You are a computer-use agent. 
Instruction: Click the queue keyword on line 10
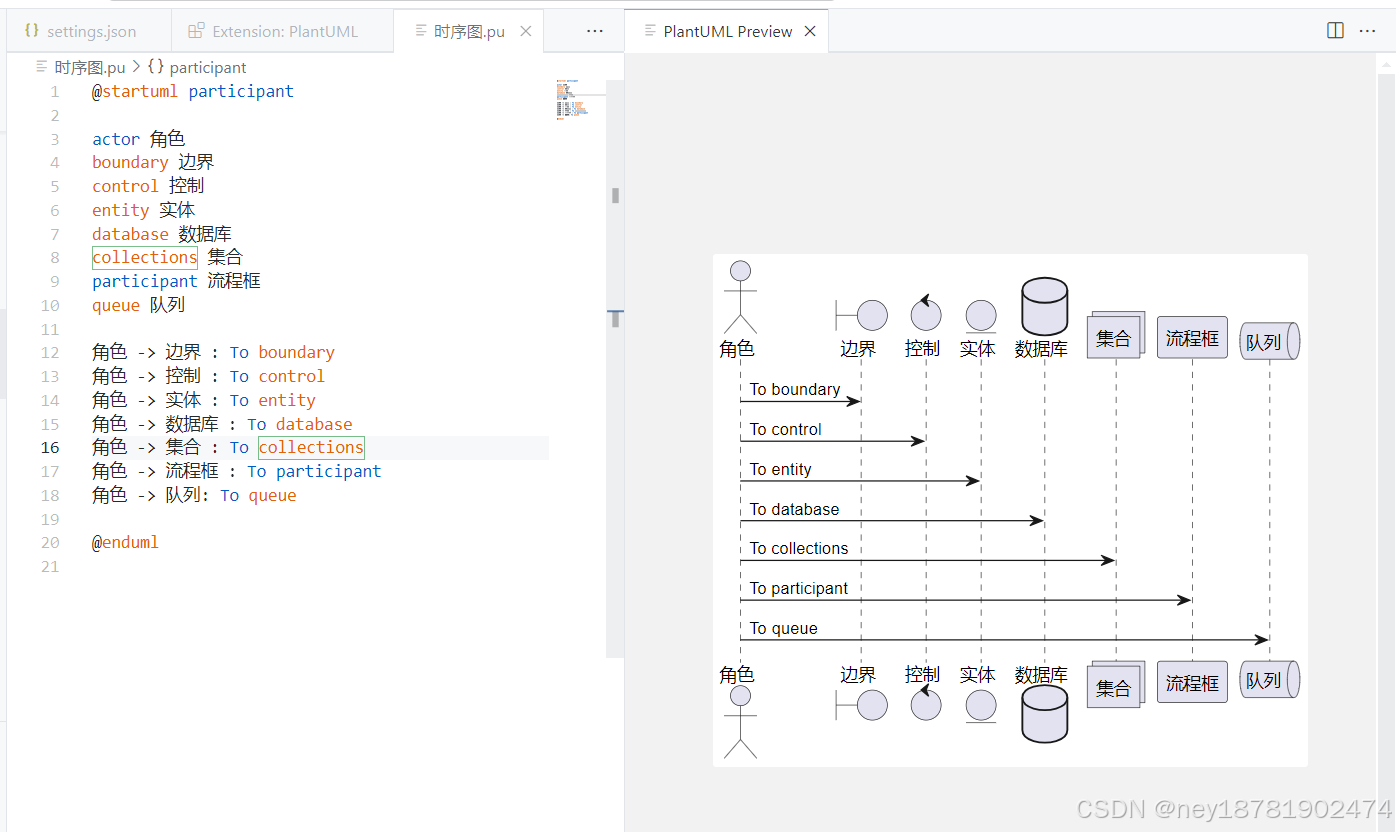tap(116, 305)
